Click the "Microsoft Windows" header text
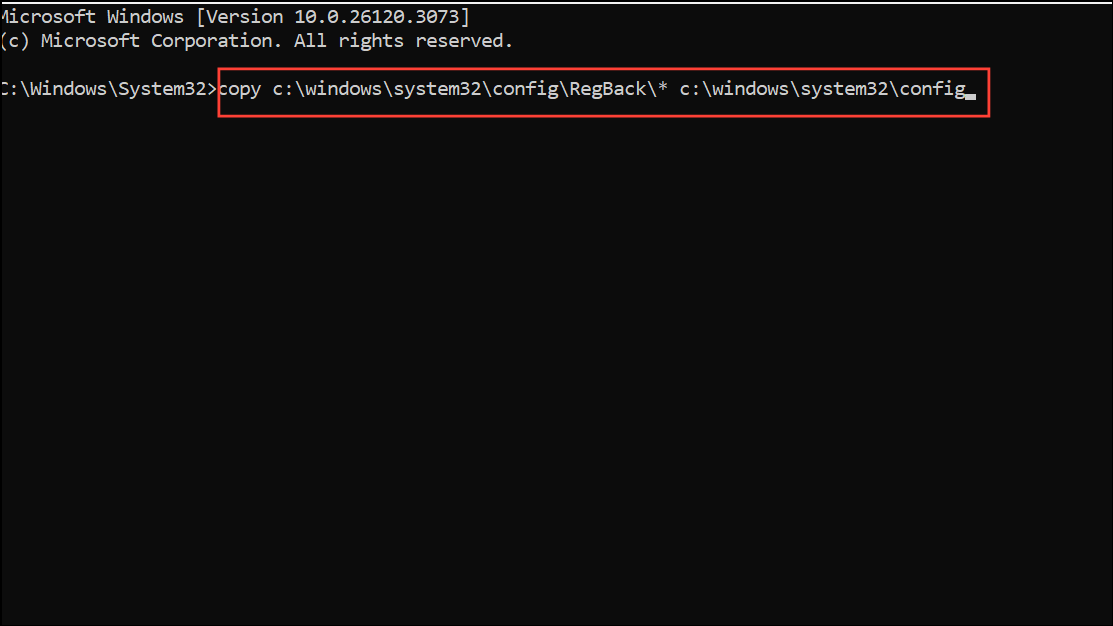Screen dimensions: 1113x626 [92, 16]
